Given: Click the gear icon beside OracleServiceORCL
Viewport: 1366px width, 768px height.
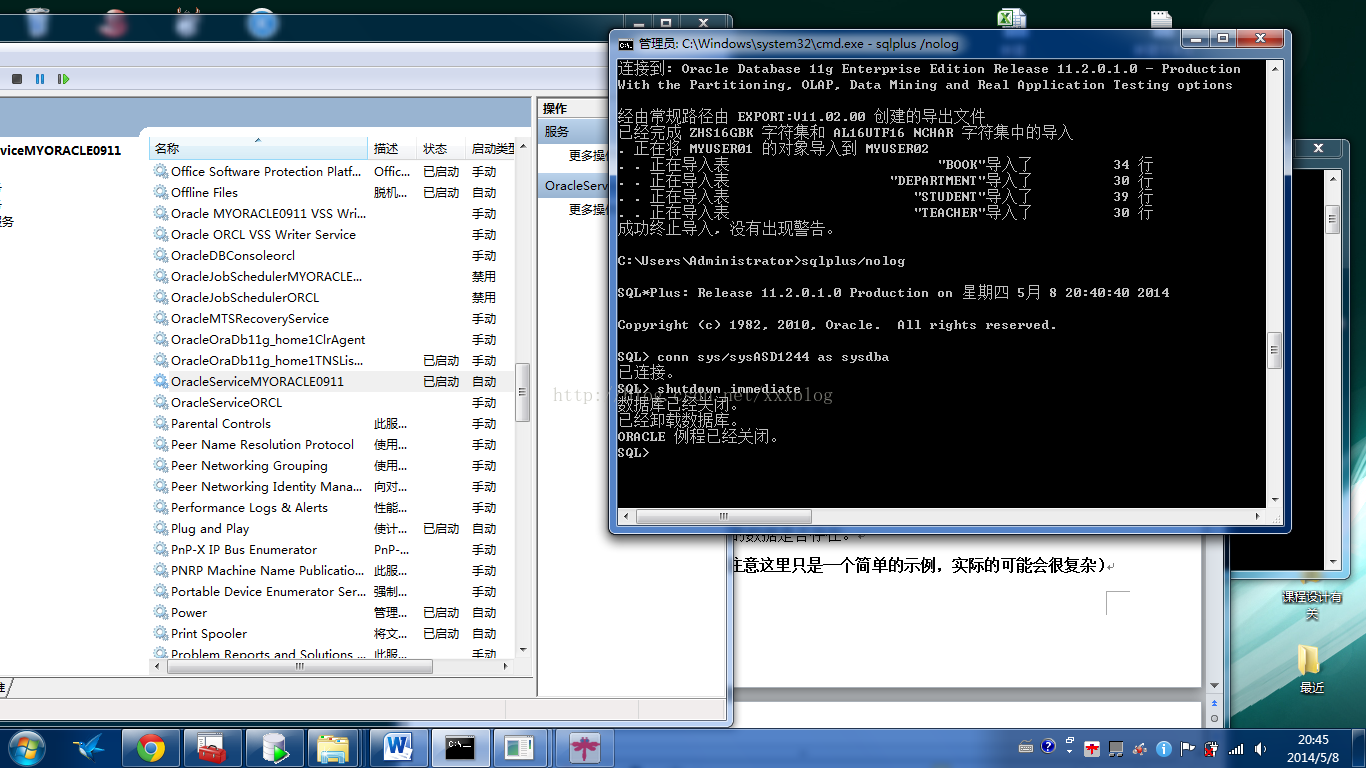Looking at the screenshot, I should pos(161,402).
